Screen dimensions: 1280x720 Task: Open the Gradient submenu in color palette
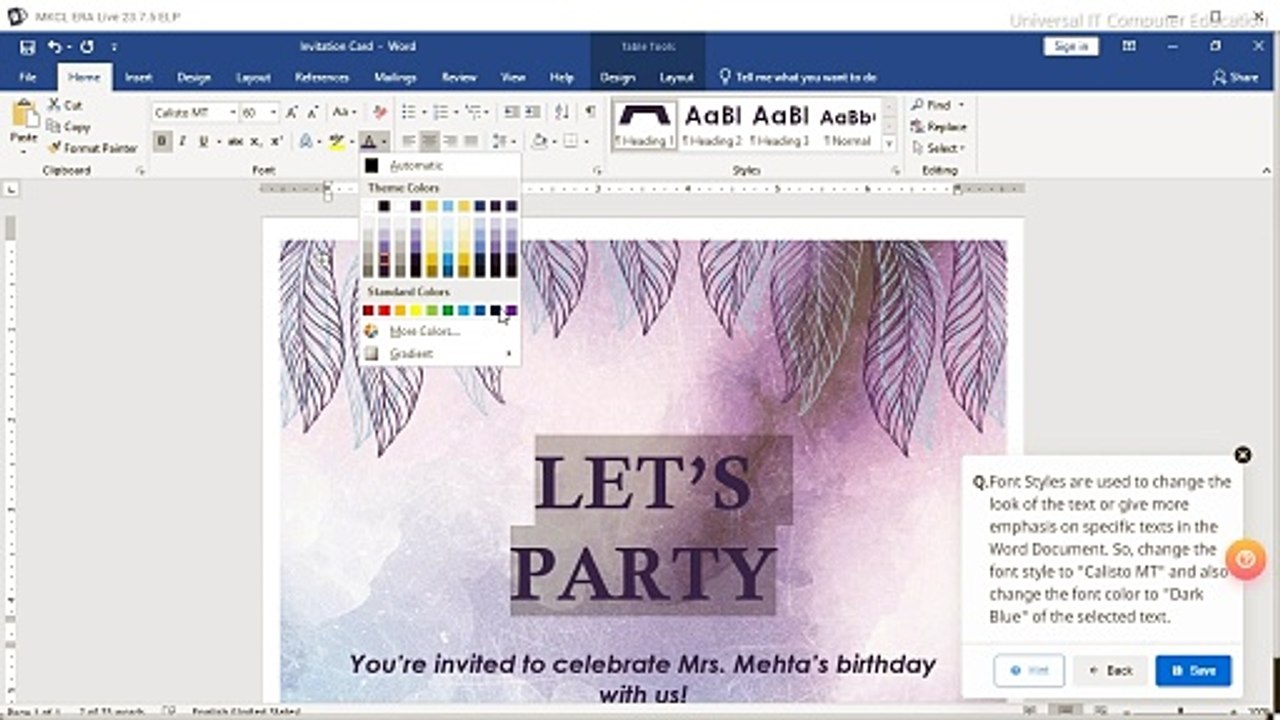[440, 354]
